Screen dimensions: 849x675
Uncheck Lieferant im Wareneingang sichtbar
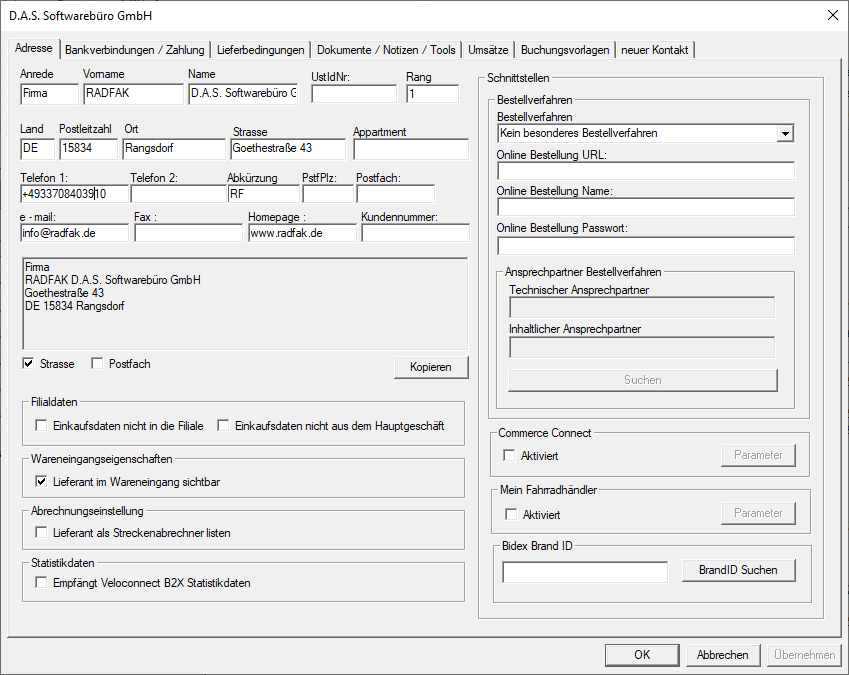[x=41, y=481]
